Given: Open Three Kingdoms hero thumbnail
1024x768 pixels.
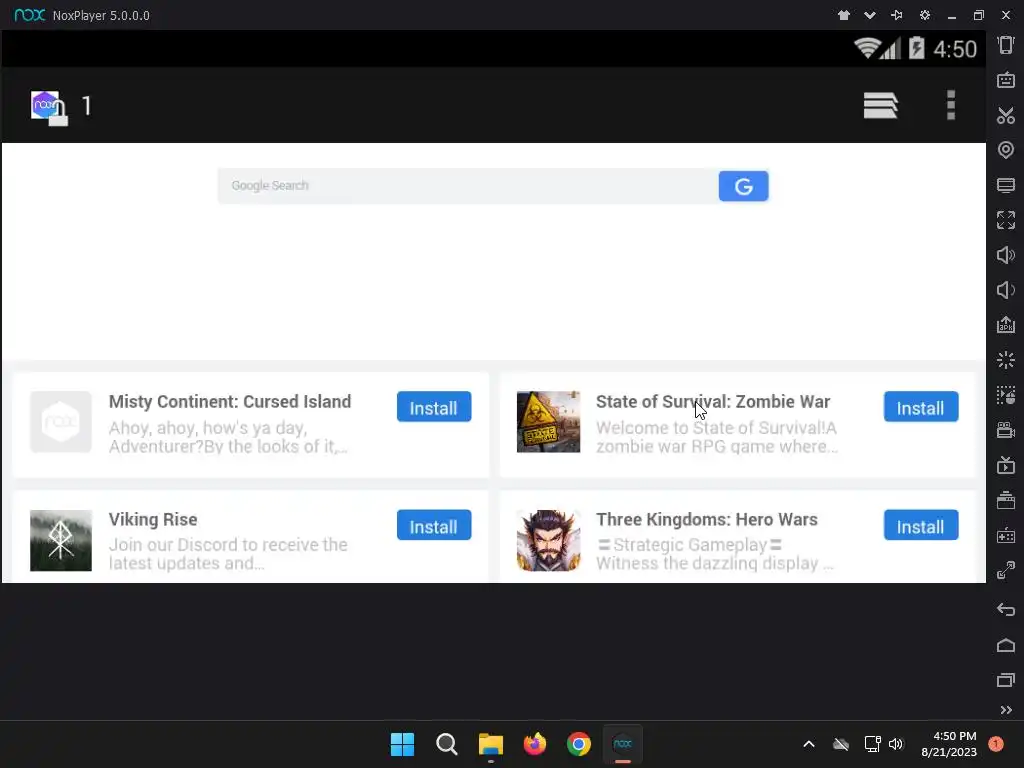Looking at the screenshot, I should 548,540.
